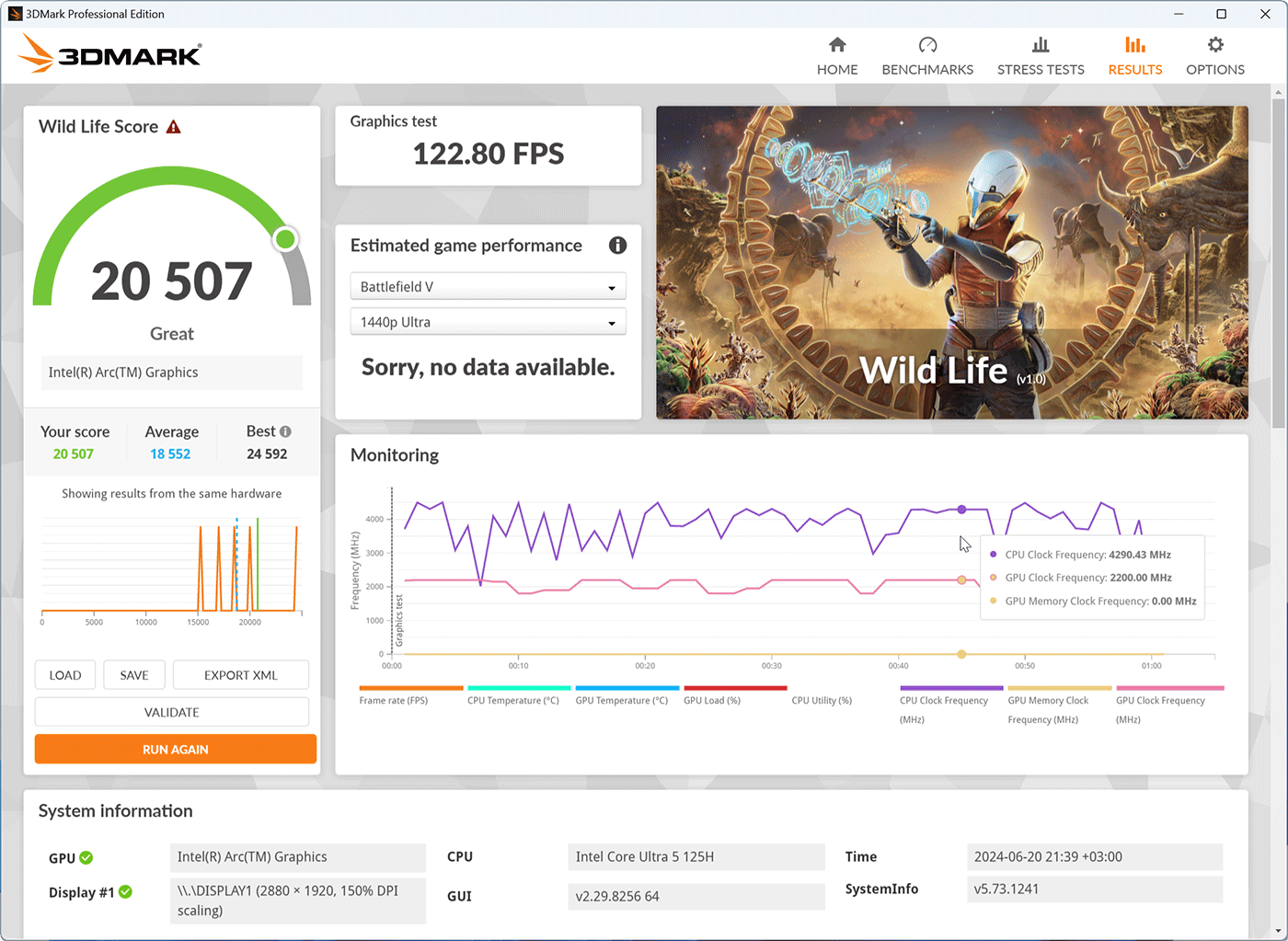This screenshot has height=941, width=1288.
Task: Click the Best score 24 592
Action: coord(267,454)
